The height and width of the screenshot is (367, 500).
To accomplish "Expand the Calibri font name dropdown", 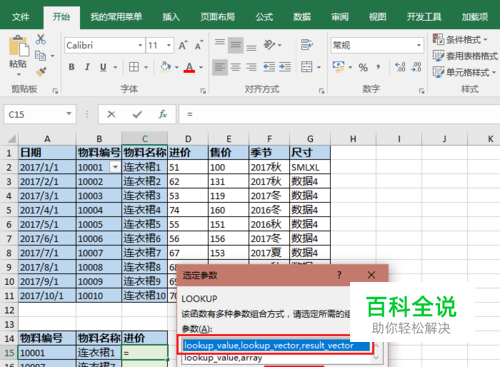I will coord(140,45).
